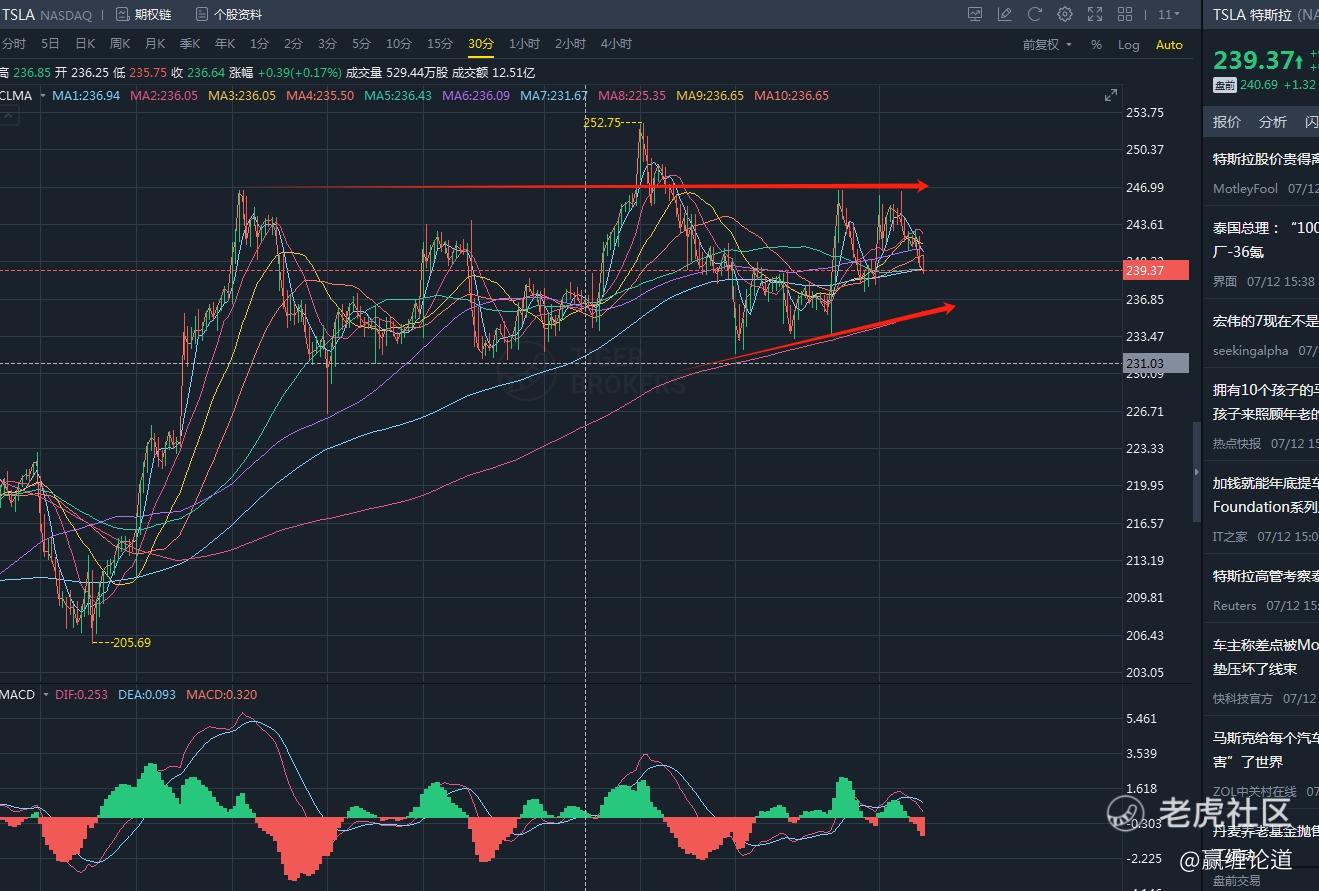Collapse the right news side panel arrow
This screenshot has height=891, width=1319.
coord(1195,472)
